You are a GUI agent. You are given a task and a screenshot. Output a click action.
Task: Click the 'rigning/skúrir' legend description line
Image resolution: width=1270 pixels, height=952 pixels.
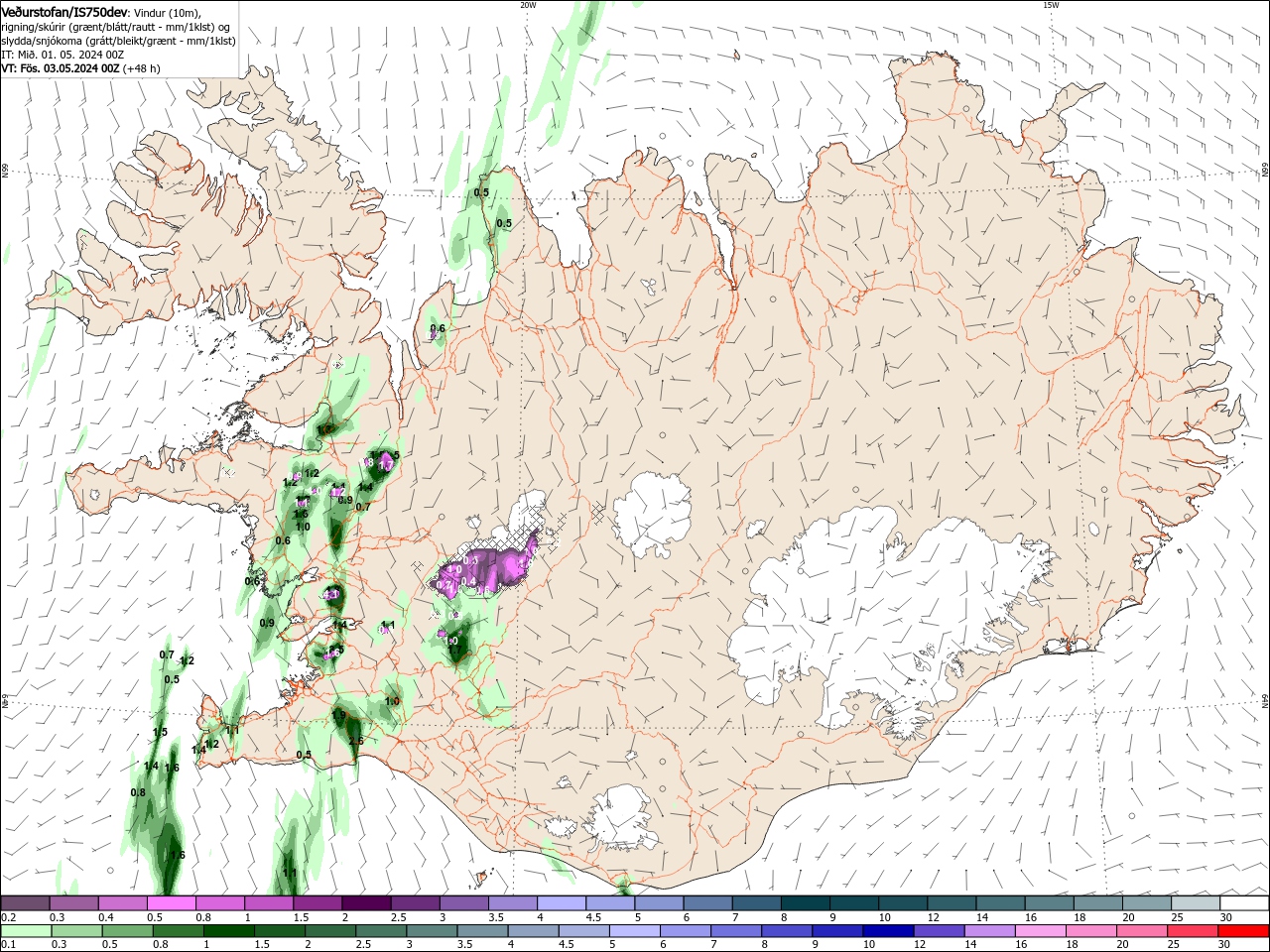click(x=116, y=27)
